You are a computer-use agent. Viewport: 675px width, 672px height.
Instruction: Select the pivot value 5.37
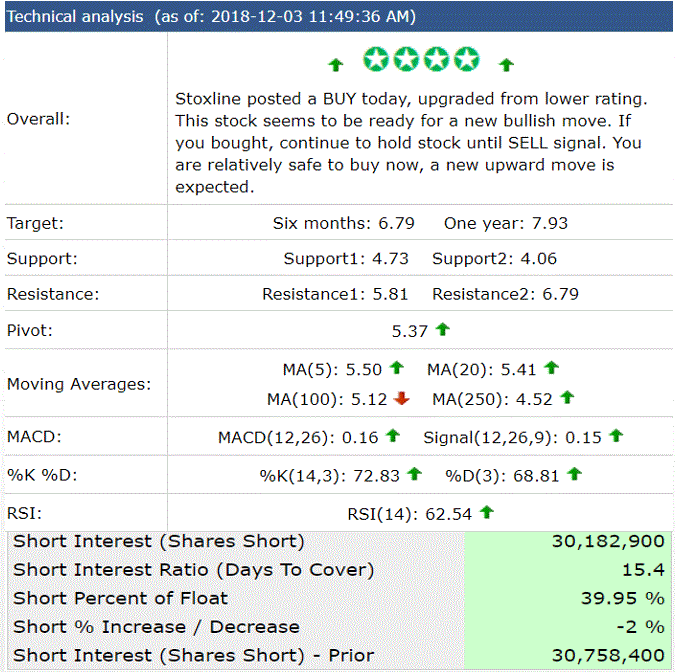409,331
